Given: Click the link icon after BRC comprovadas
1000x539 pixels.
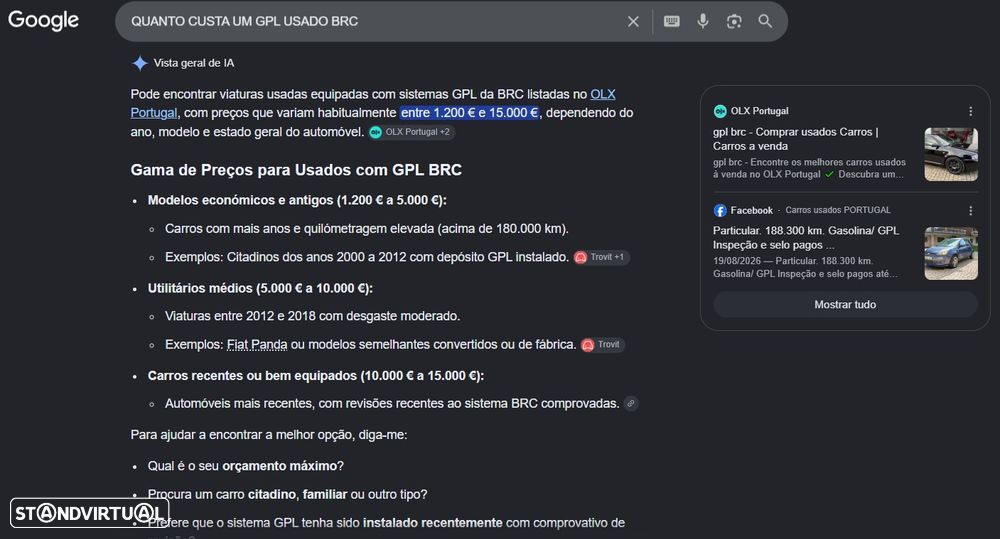Looking at the screenshot, I should [x=631, y=403].
